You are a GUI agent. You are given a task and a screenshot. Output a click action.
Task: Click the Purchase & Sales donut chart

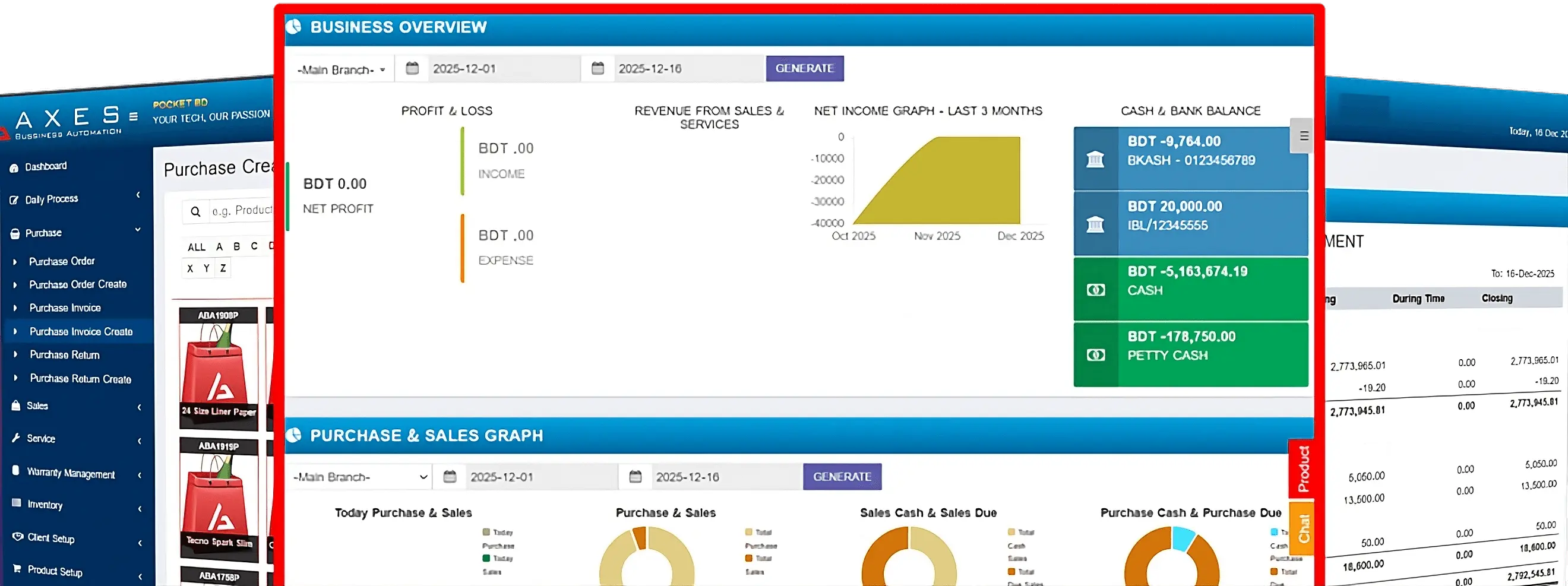point(646,556)
